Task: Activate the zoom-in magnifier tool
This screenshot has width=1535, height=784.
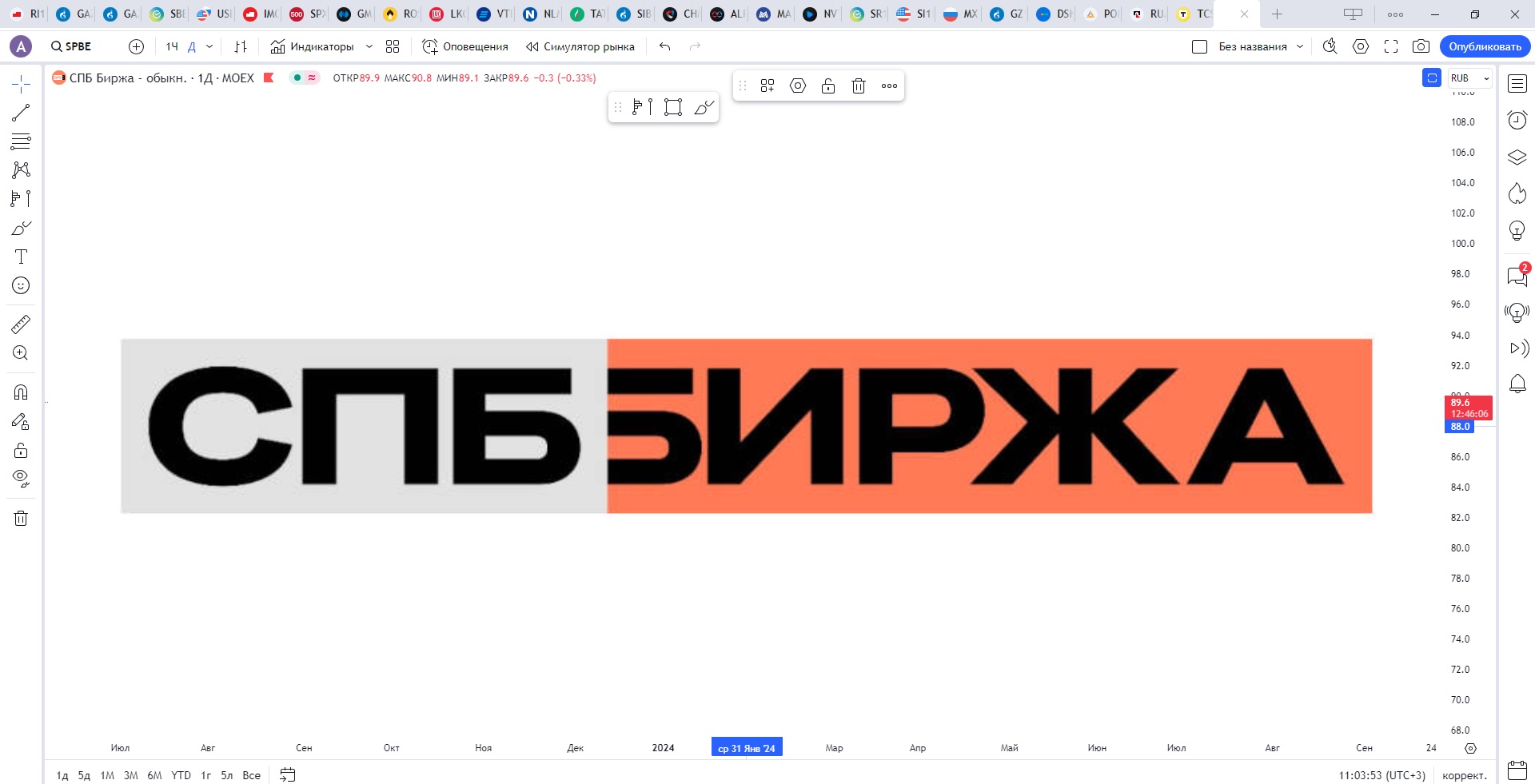Action: (21, 353)
